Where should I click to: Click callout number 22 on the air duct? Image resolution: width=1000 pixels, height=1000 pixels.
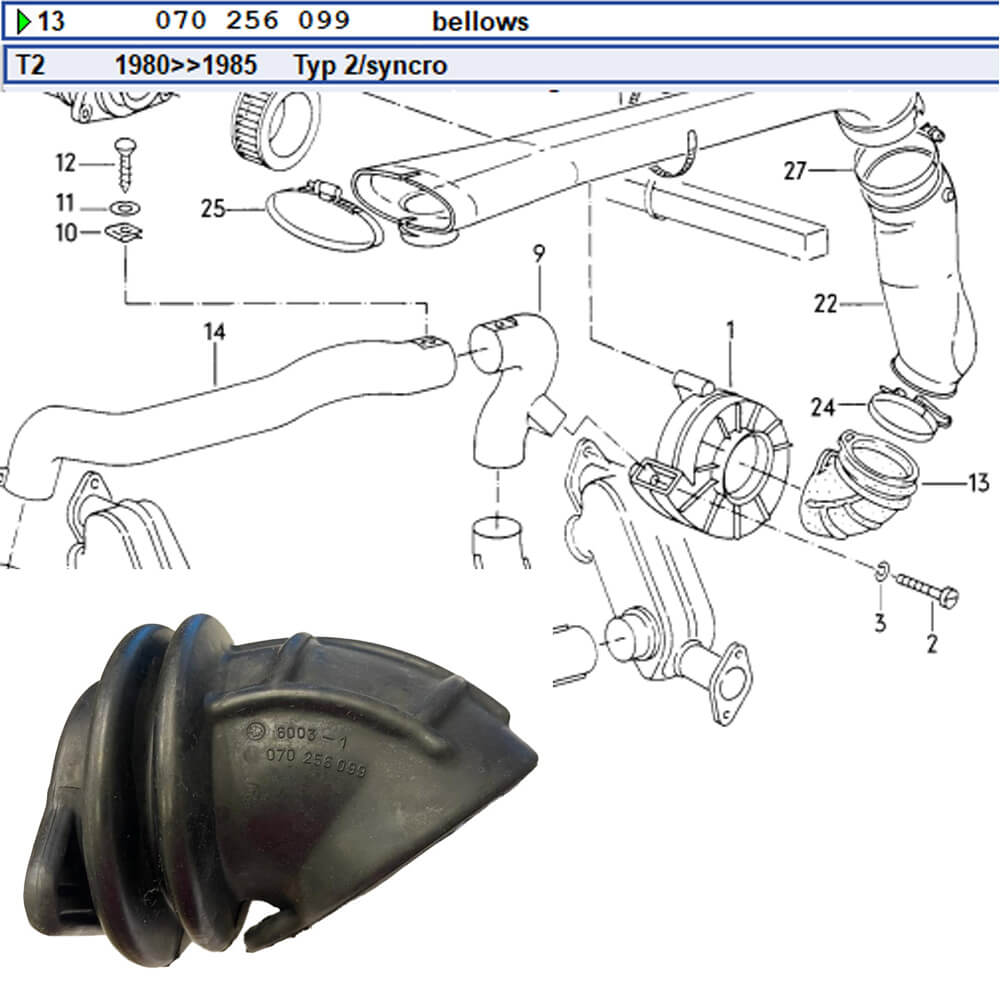[825, 303]
